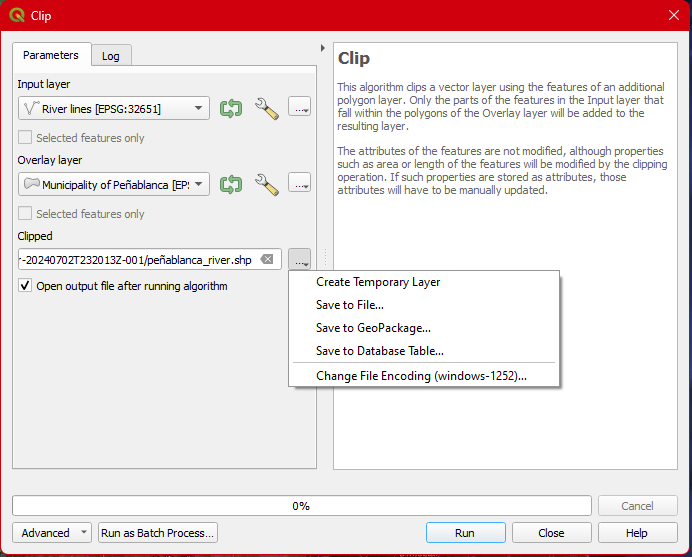The height and width of the screenshot is (557, 692).
Task: Switch to the Log tab
Action: [111, 56]
